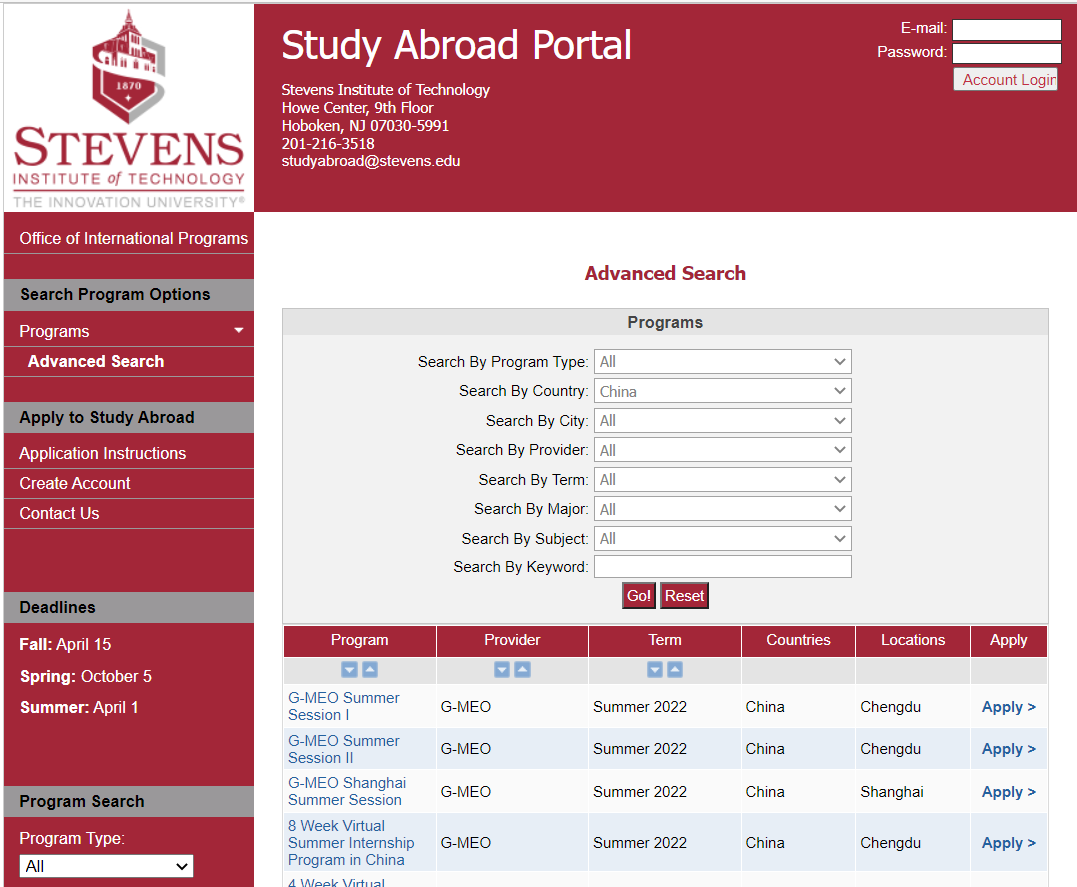Open G-MEO Shanghai Summer Session link
Screen dimensions: 1077x887
[347, 791]
